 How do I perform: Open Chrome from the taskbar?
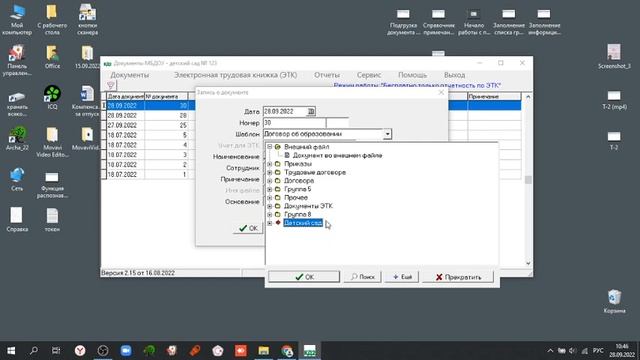[x=287, y=351]
